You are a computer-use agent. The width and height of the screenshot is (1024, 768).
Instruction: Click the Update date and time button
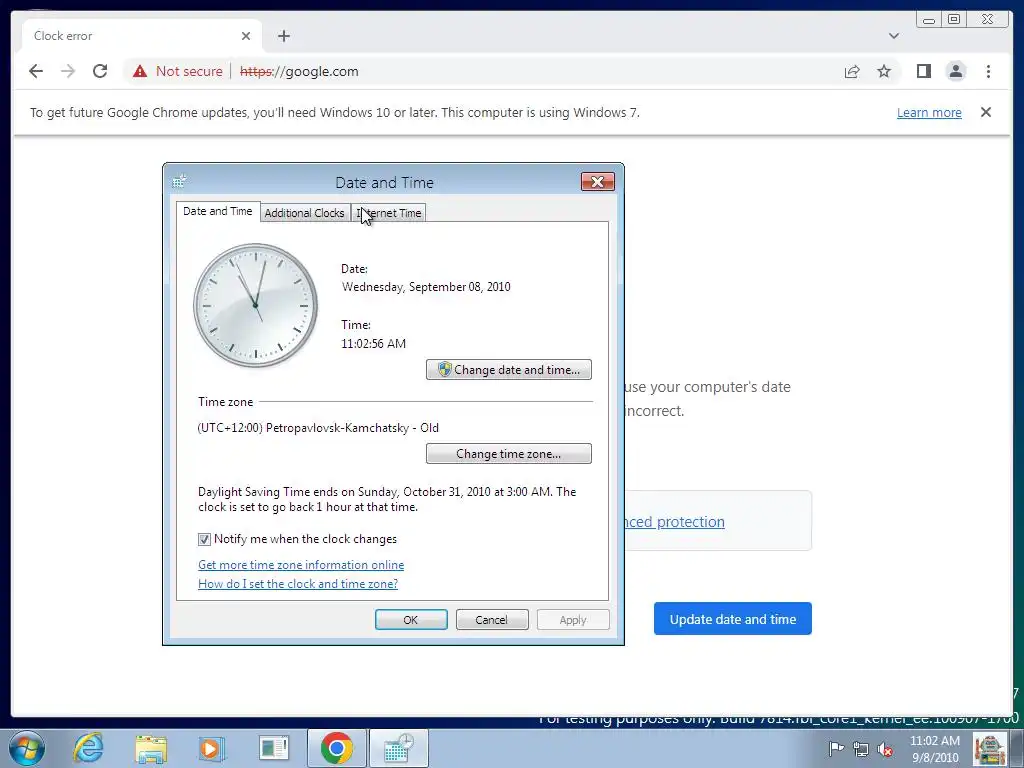click(x=733, y=619)
